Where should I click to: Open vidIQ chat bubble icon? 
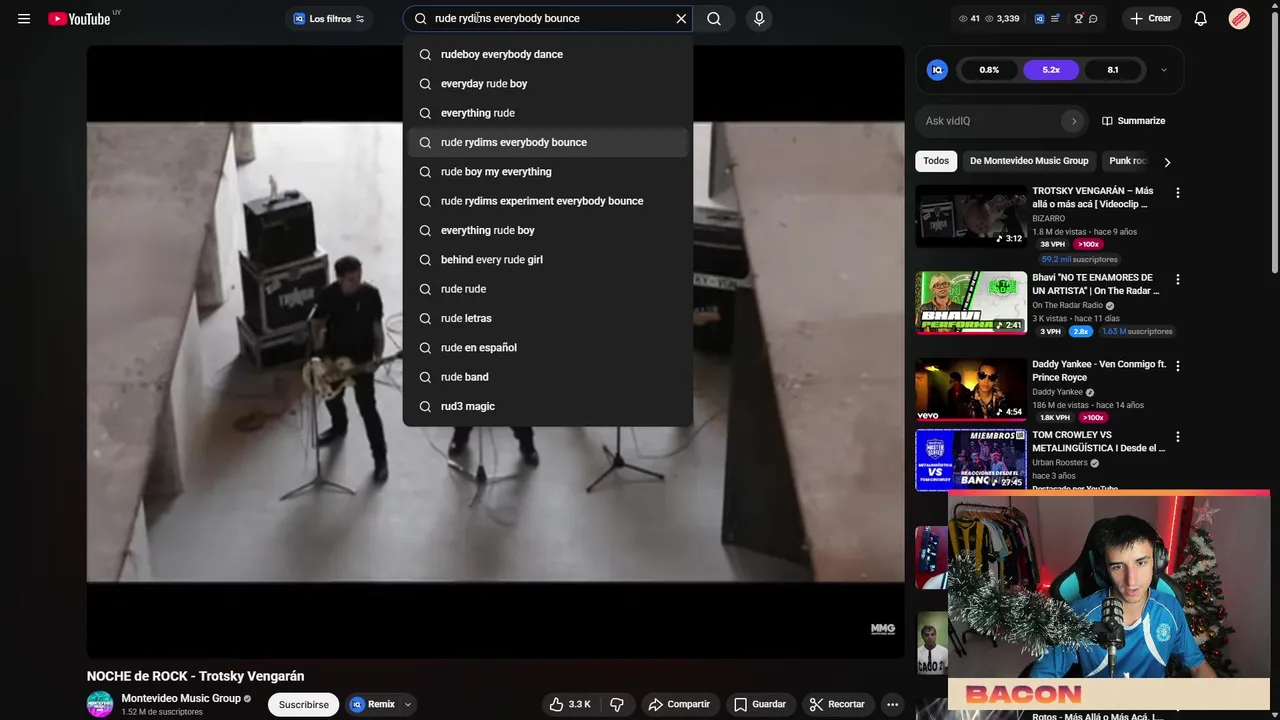point(1093,19)
